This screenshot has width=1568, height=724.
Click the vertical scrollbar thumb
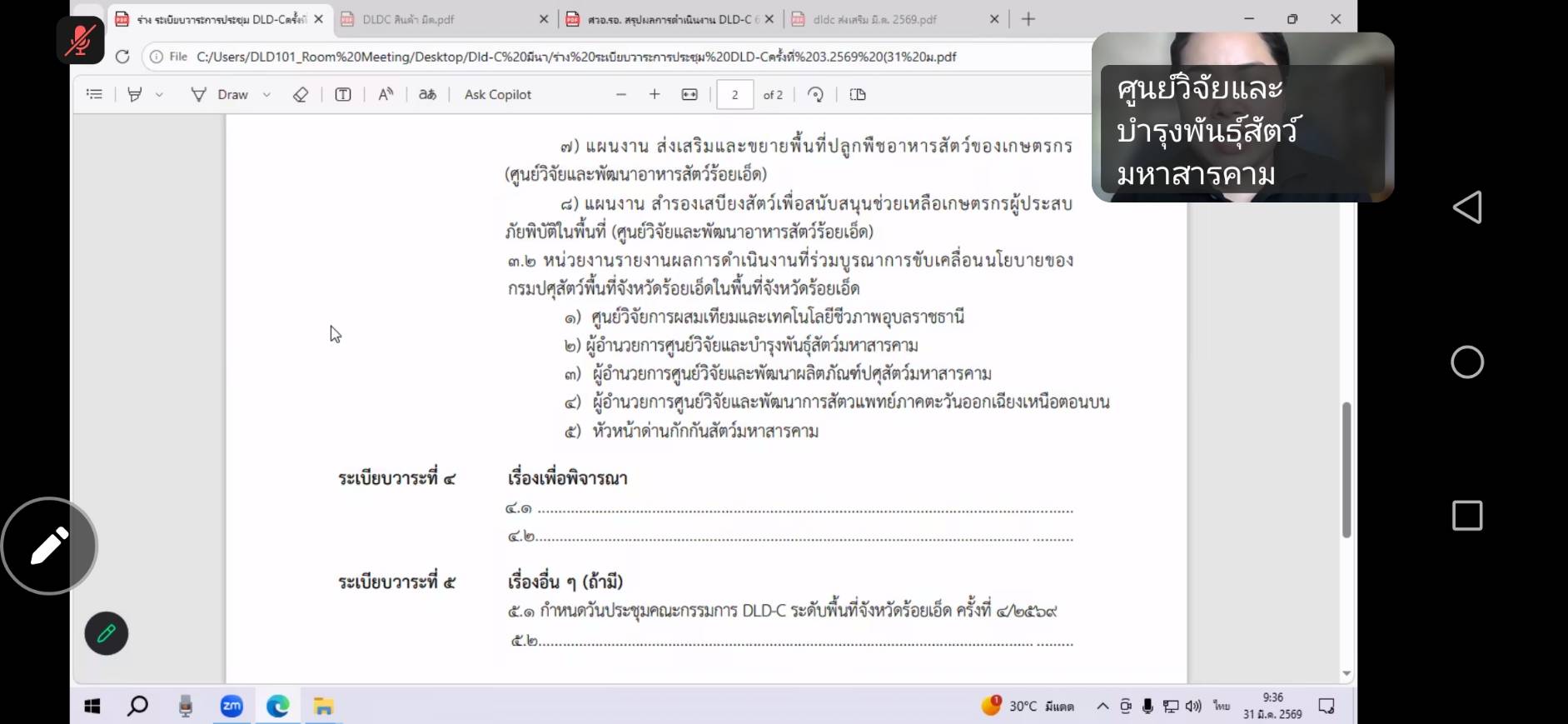[x=1346, y=470]
